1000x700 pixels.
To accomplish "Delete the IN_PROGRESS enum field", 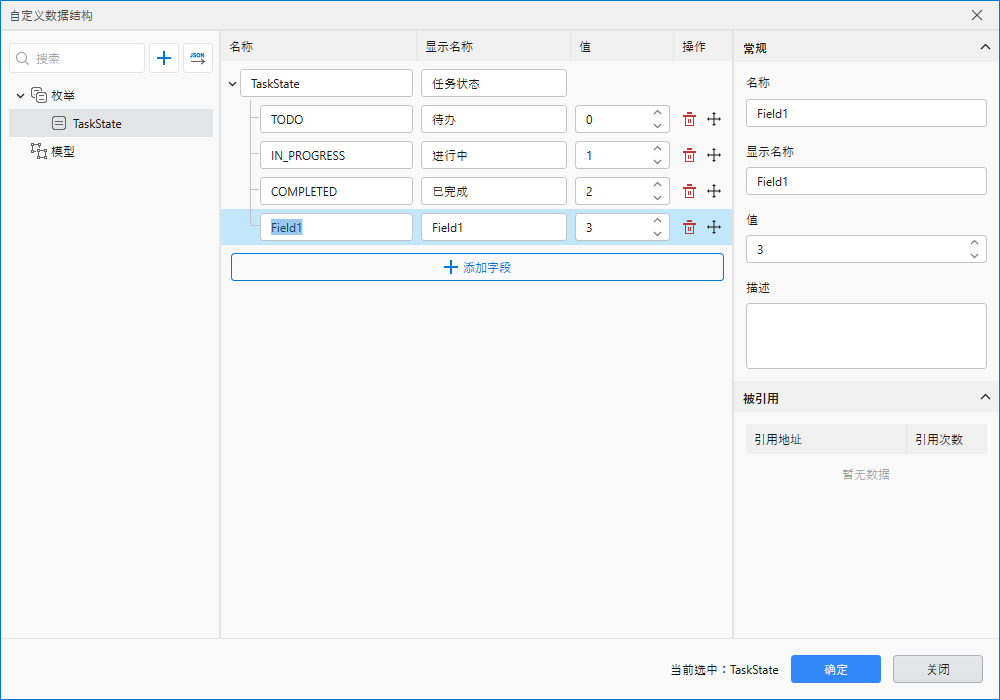I will click(689, 155).
